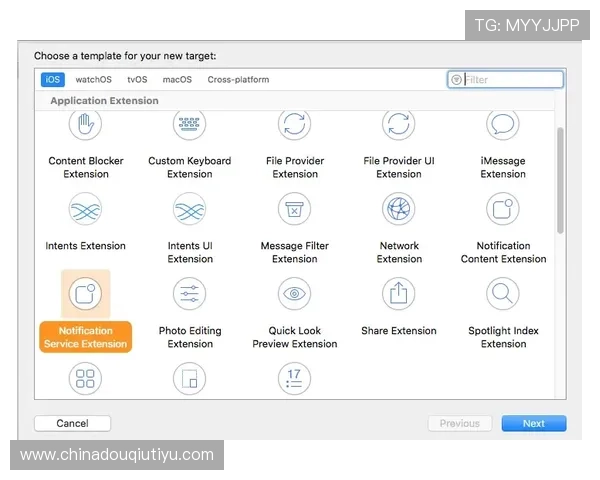Select the Quick Look Preview Extension icon
Image resolution: width=600 pixels, height=480 pixels.
(x=295, y=294)
